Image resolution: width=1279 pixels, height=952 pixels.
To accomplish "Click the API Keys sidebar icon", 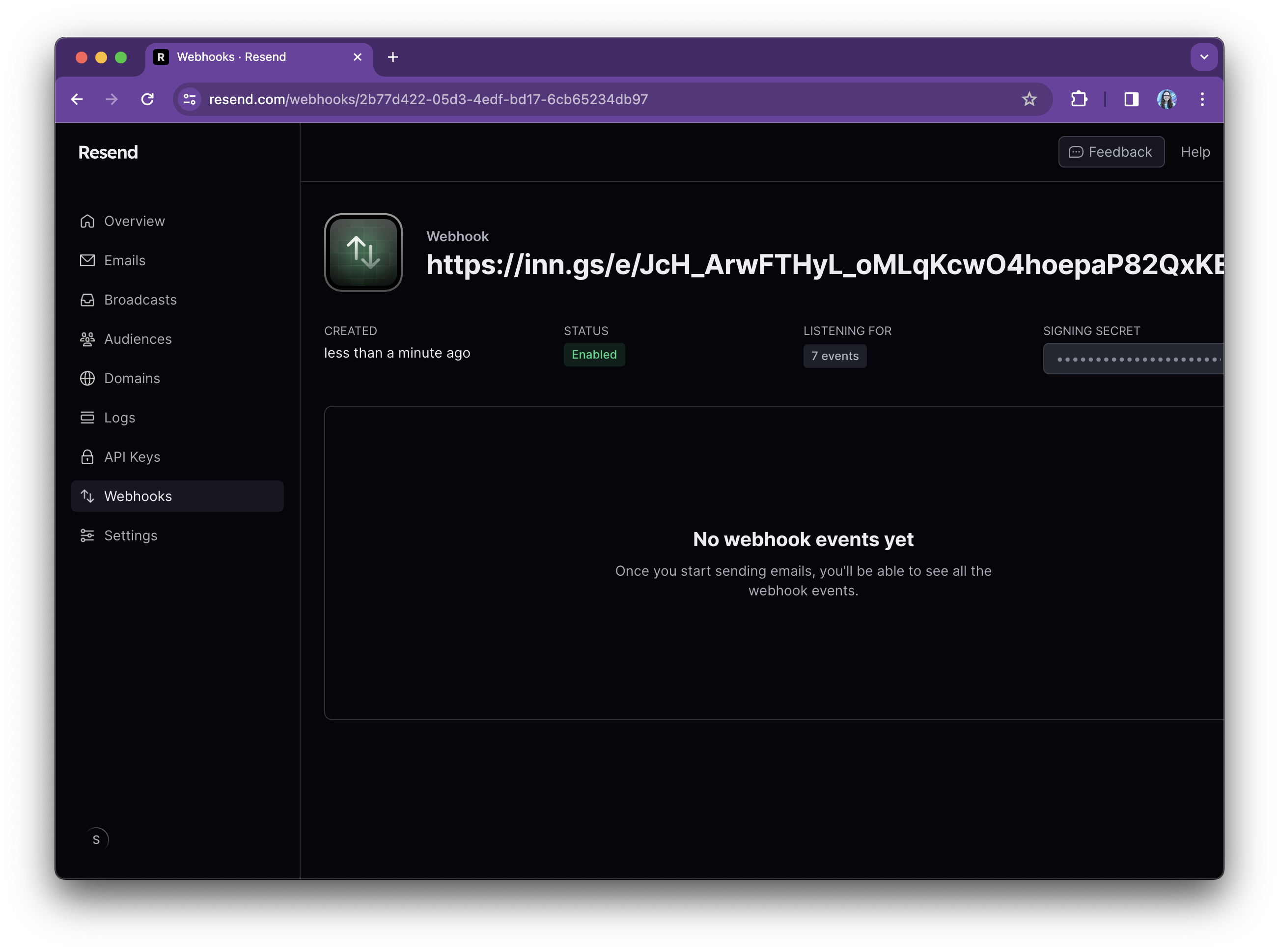I will point(88,456).
